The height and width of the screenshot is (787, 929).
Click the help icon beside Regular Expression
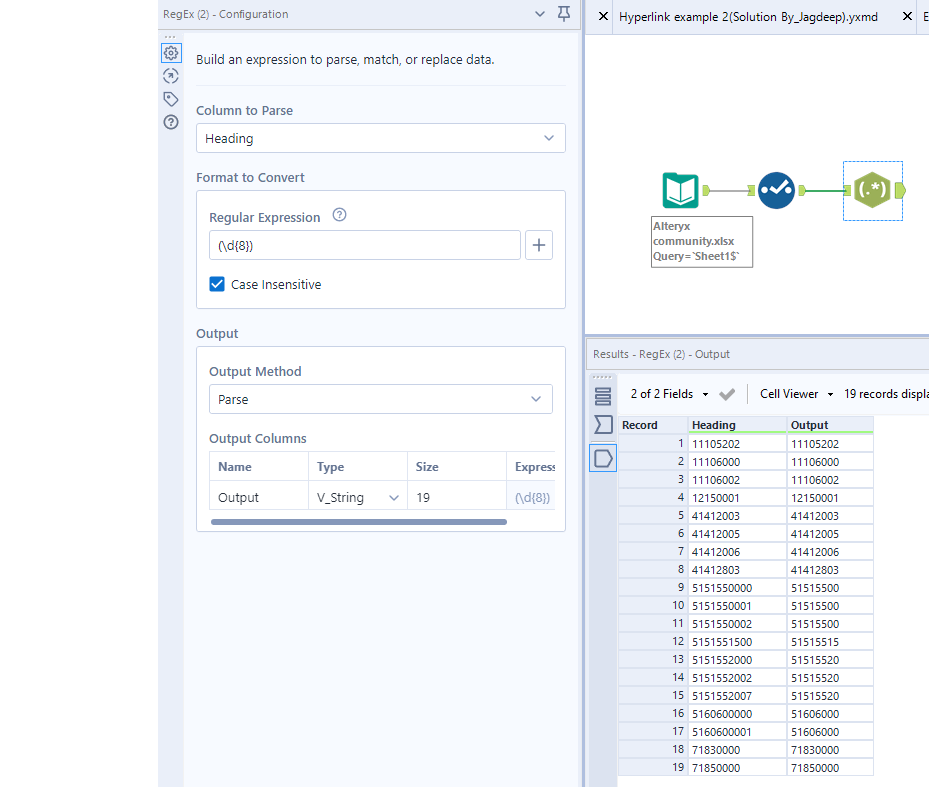(339, 216)
